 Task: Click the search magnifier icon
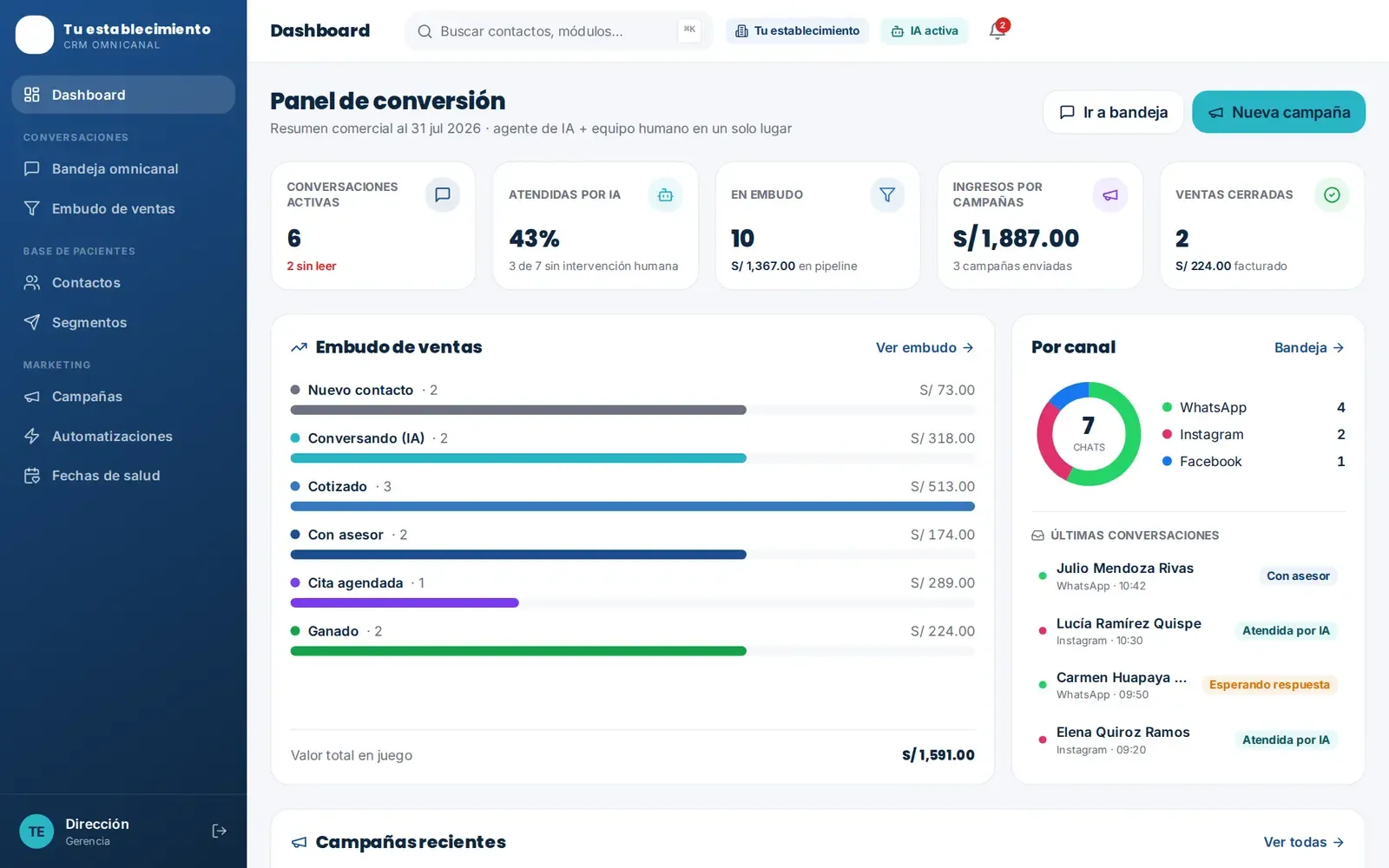pyautogui.click(x=425, y=31)
